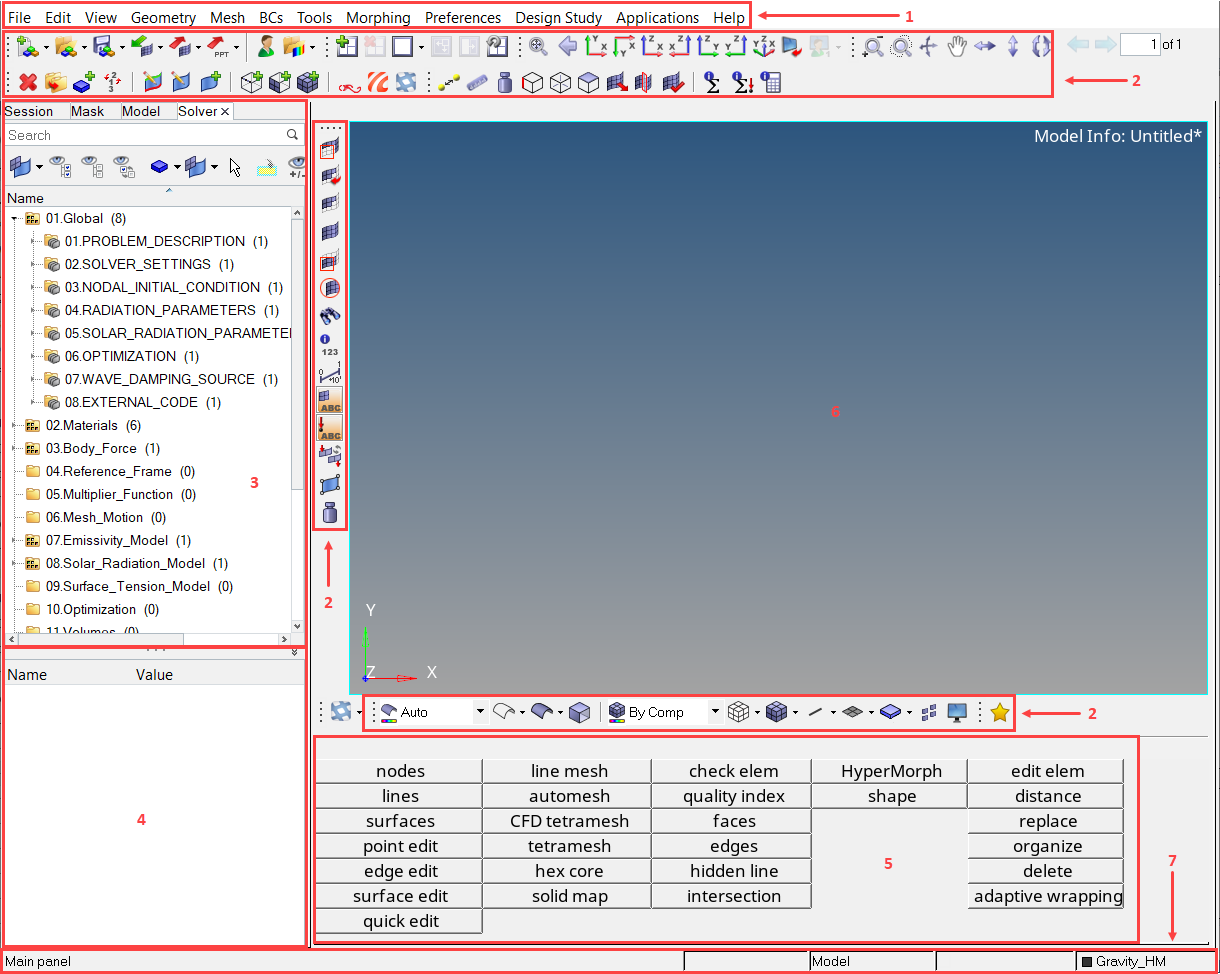
Task: Click the adaptive wrapping button
Action: (x=1047, y=896)
